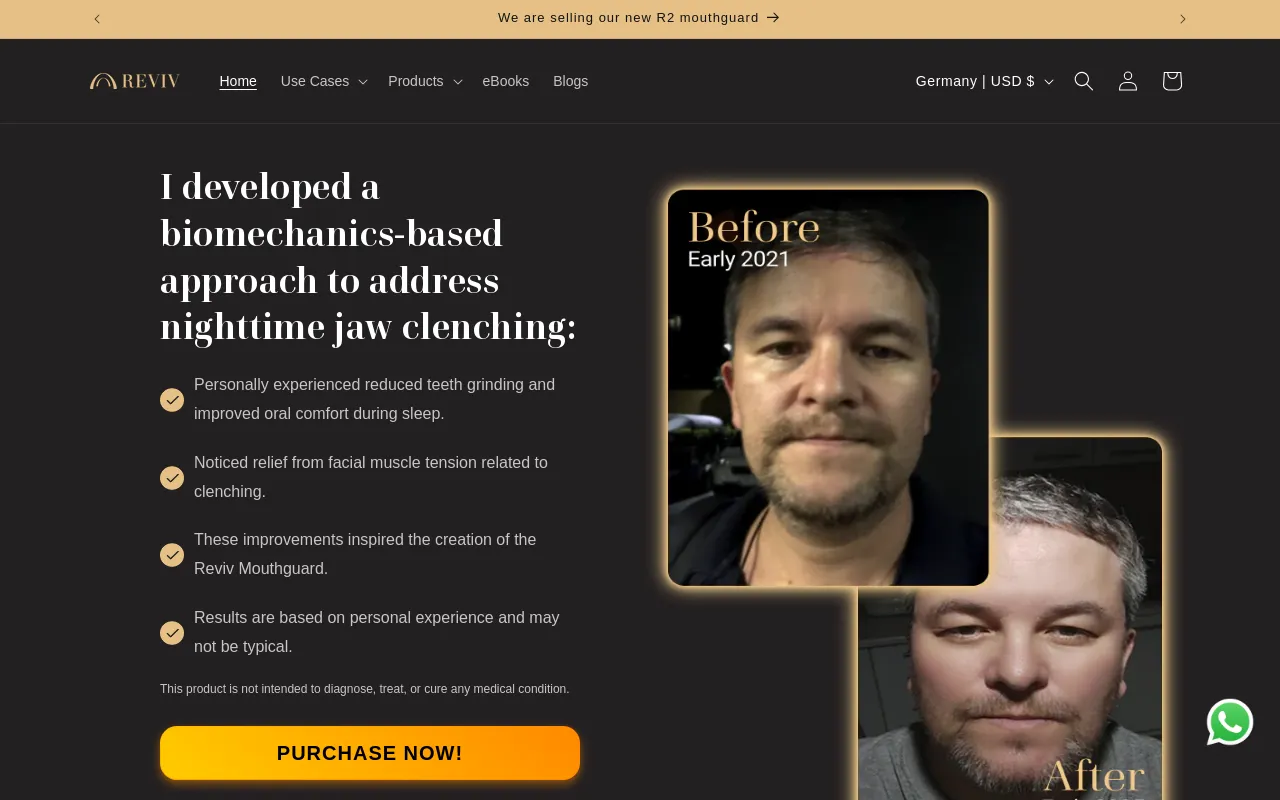Image resolution: width=1280 pixels, height=800 pixels.
Task: Click the Before Early 2021 photo
Action: point(828,387)
